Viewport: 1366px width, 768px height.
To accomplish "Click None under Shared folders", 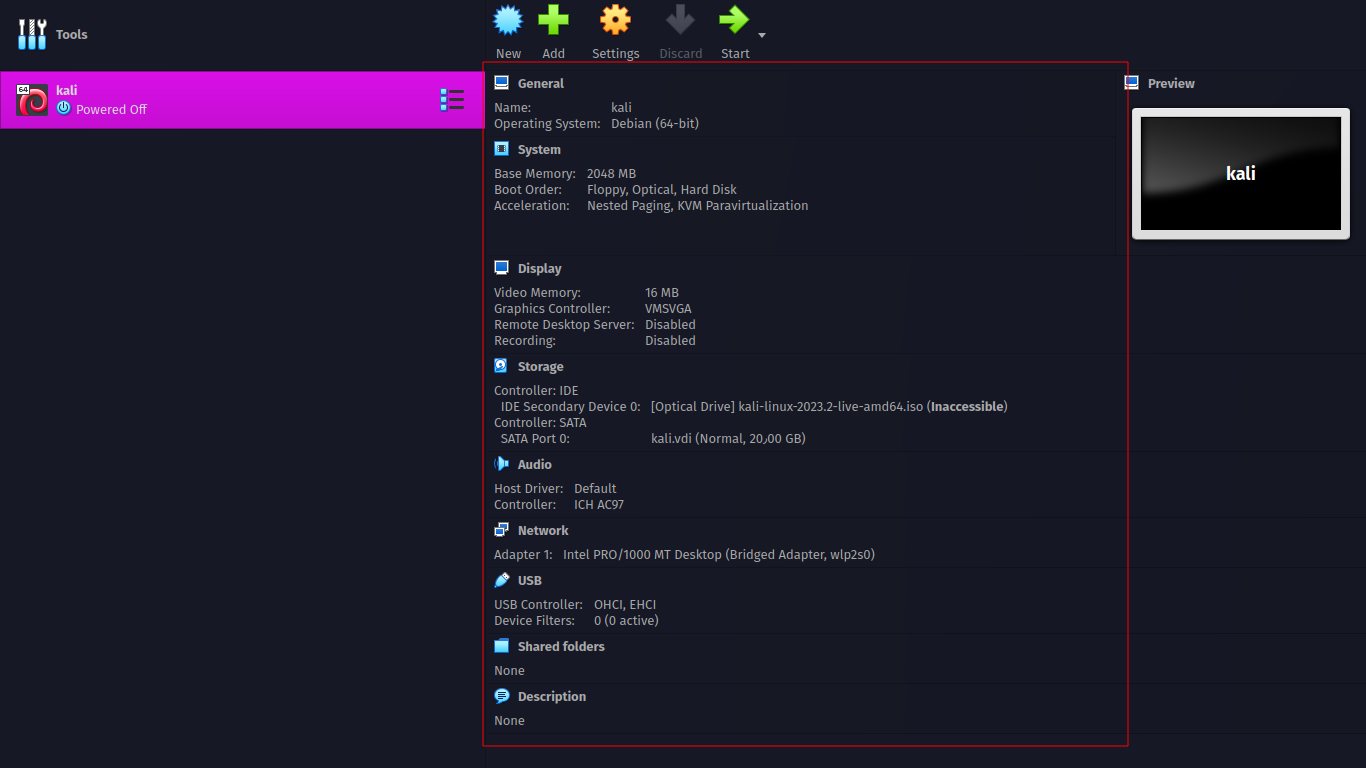I will click(509, 671).
